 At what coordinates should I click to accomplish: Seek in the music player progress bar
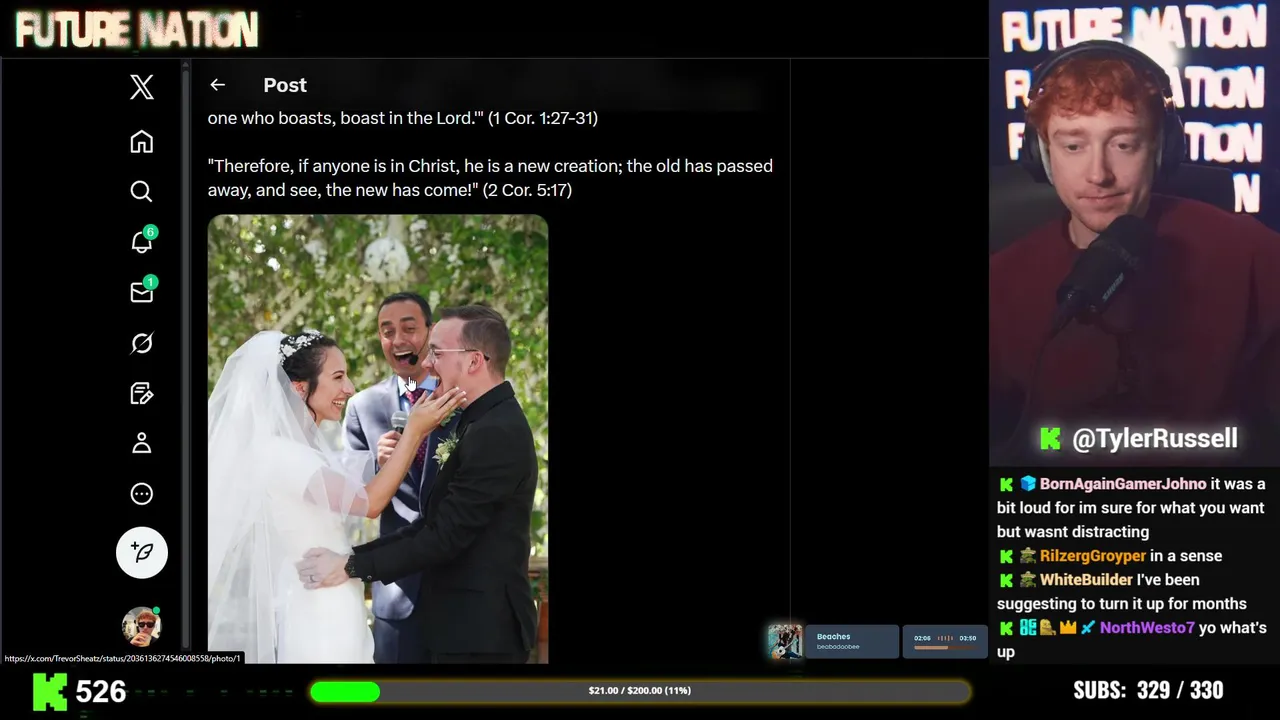point(945,647)
